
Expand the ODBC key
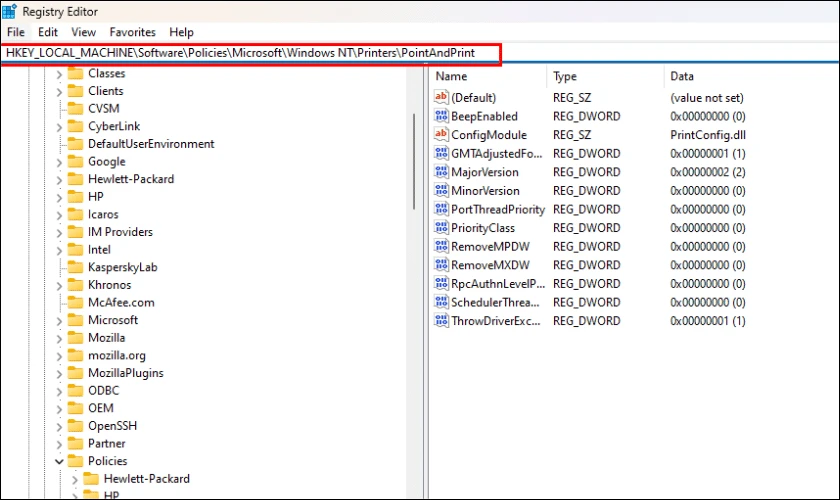(x=59, y=391)
